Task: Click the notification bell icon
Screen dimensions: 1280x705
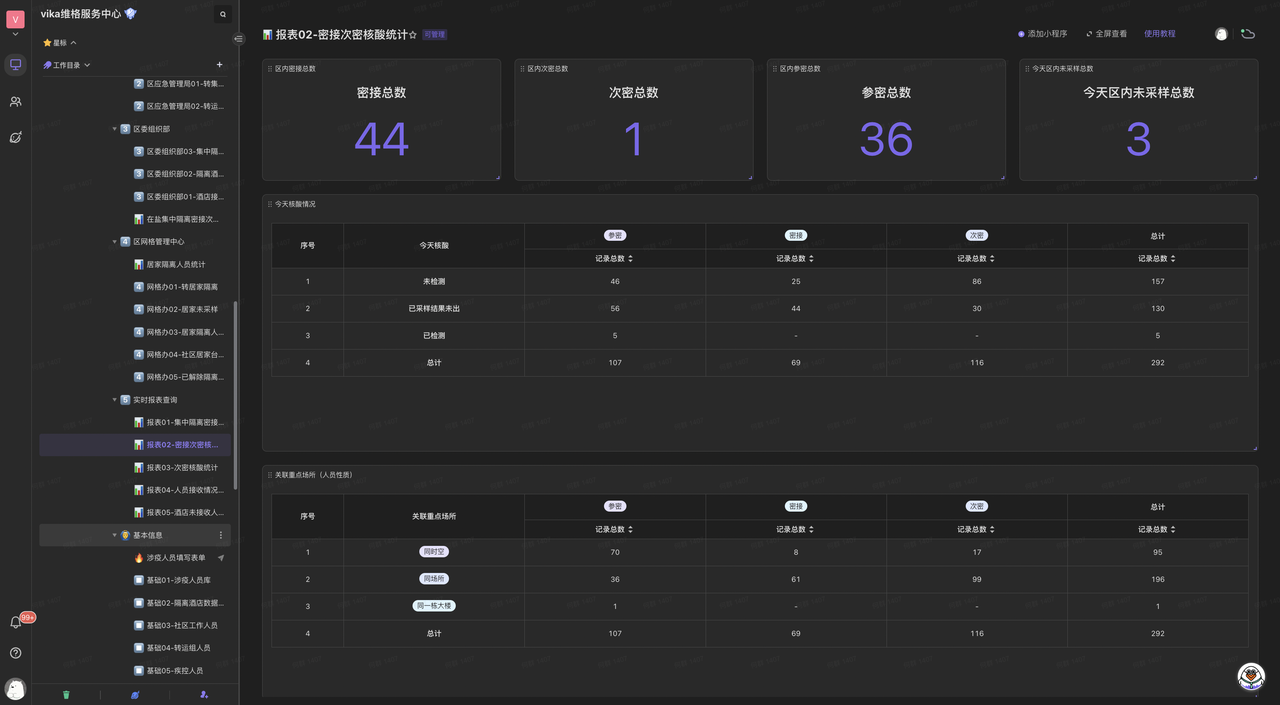Action: pyautogui.click(x=15, y=623)
